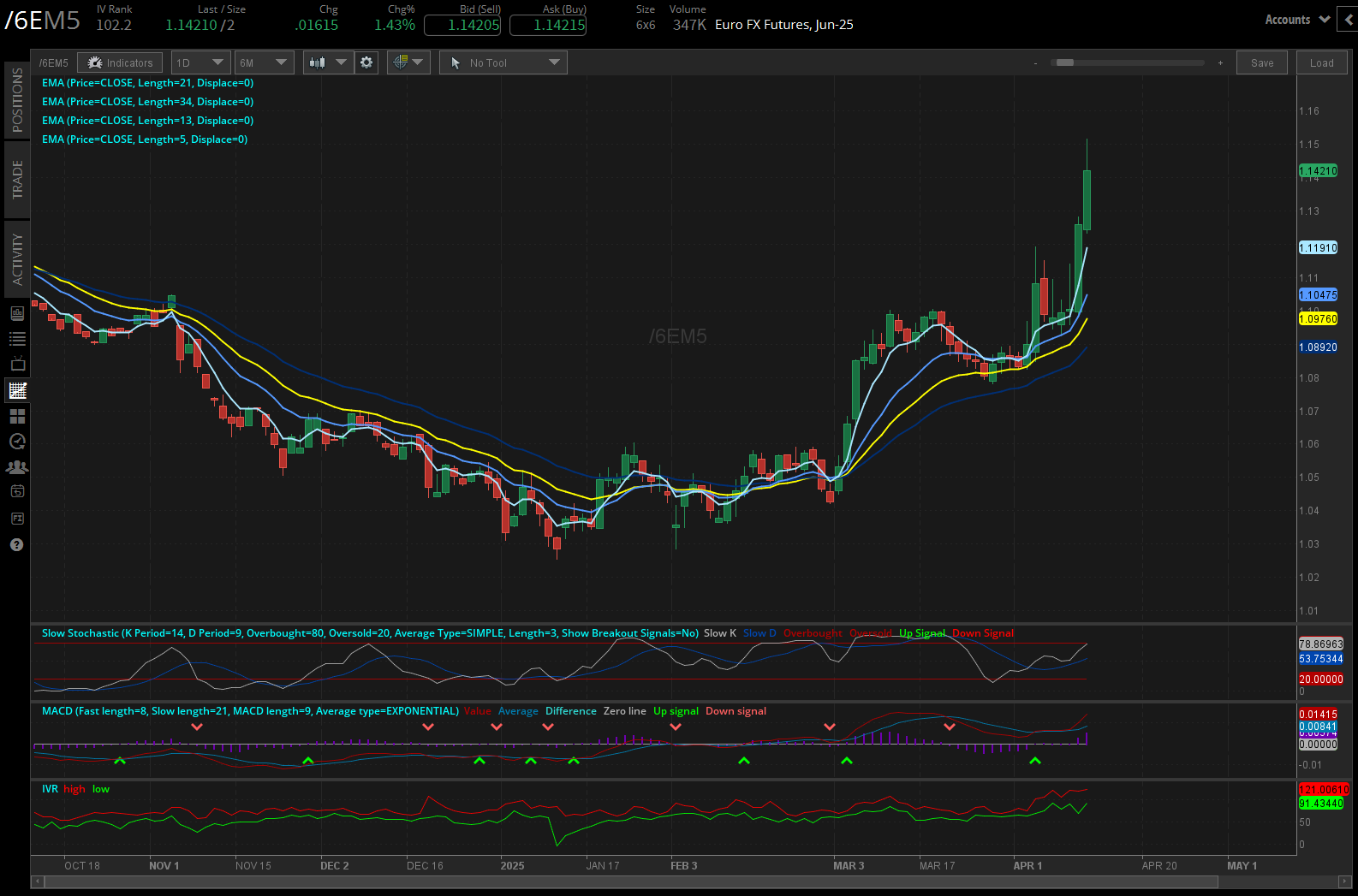This screenshot has width=1358, height=896.
Task: Open the watchlist list sidebar icon
Action: [x=17, y=339]
